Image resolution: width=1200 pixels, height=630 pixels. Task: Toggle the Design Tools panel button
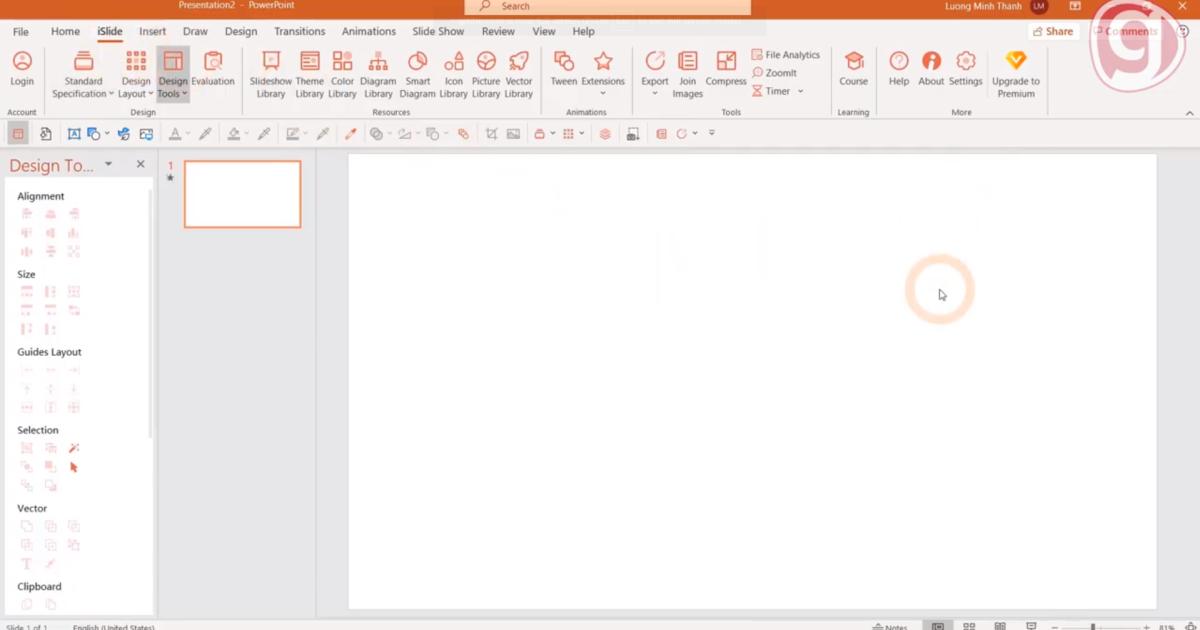173,74
